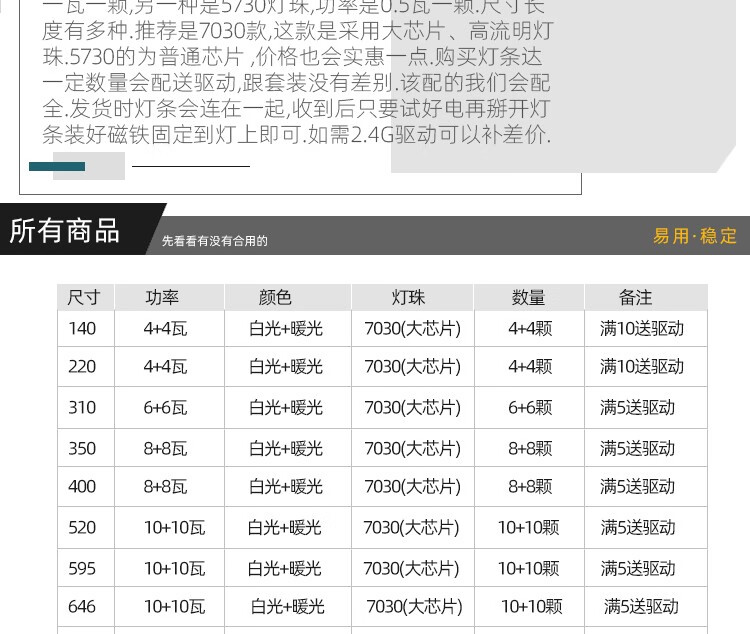
Task: Click 7030(大芯片) in row 140
Action: (x=412, y=329)
